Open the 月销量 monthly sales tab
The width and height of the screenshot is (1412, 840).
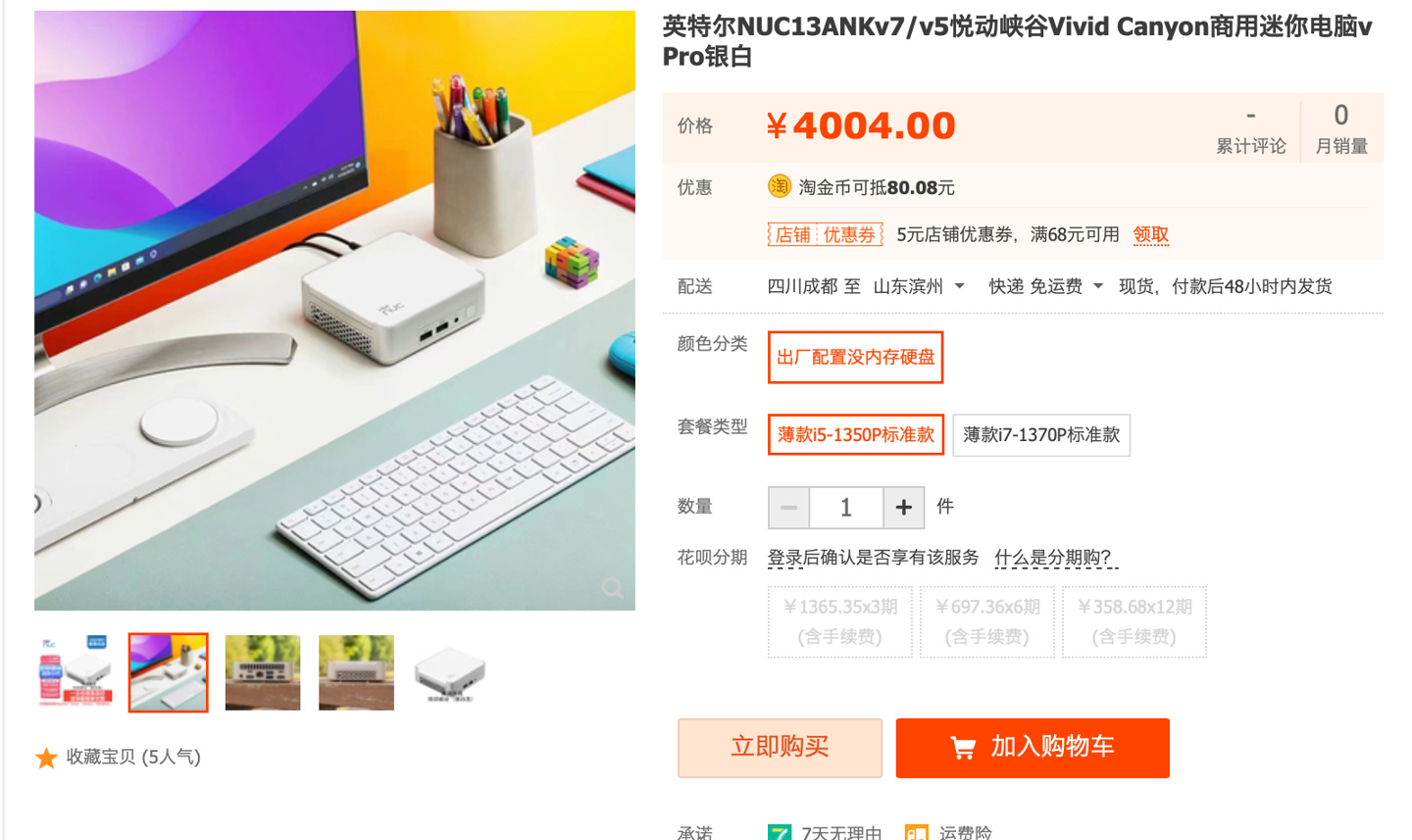tap(1341, 130)
